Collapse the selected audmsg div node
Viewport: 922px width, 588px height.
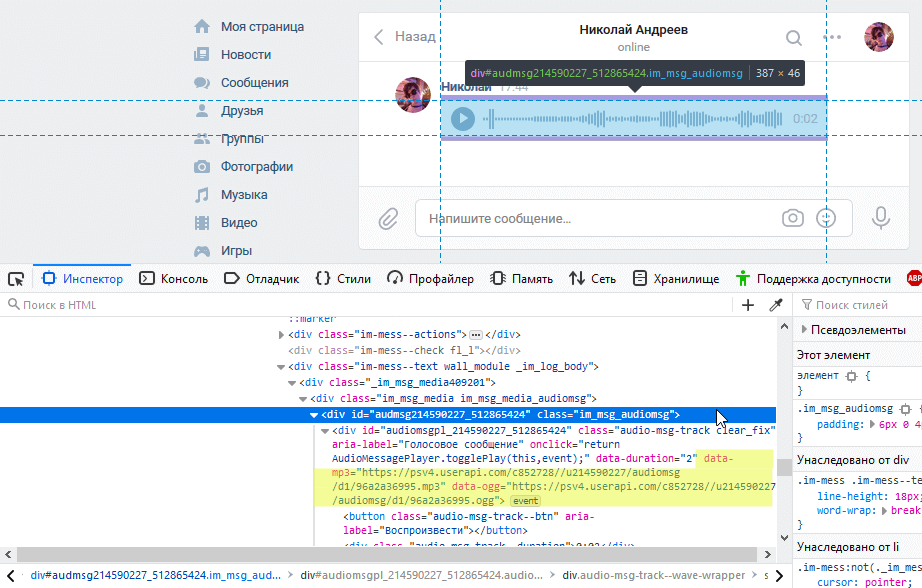click(x=314, y=415)
